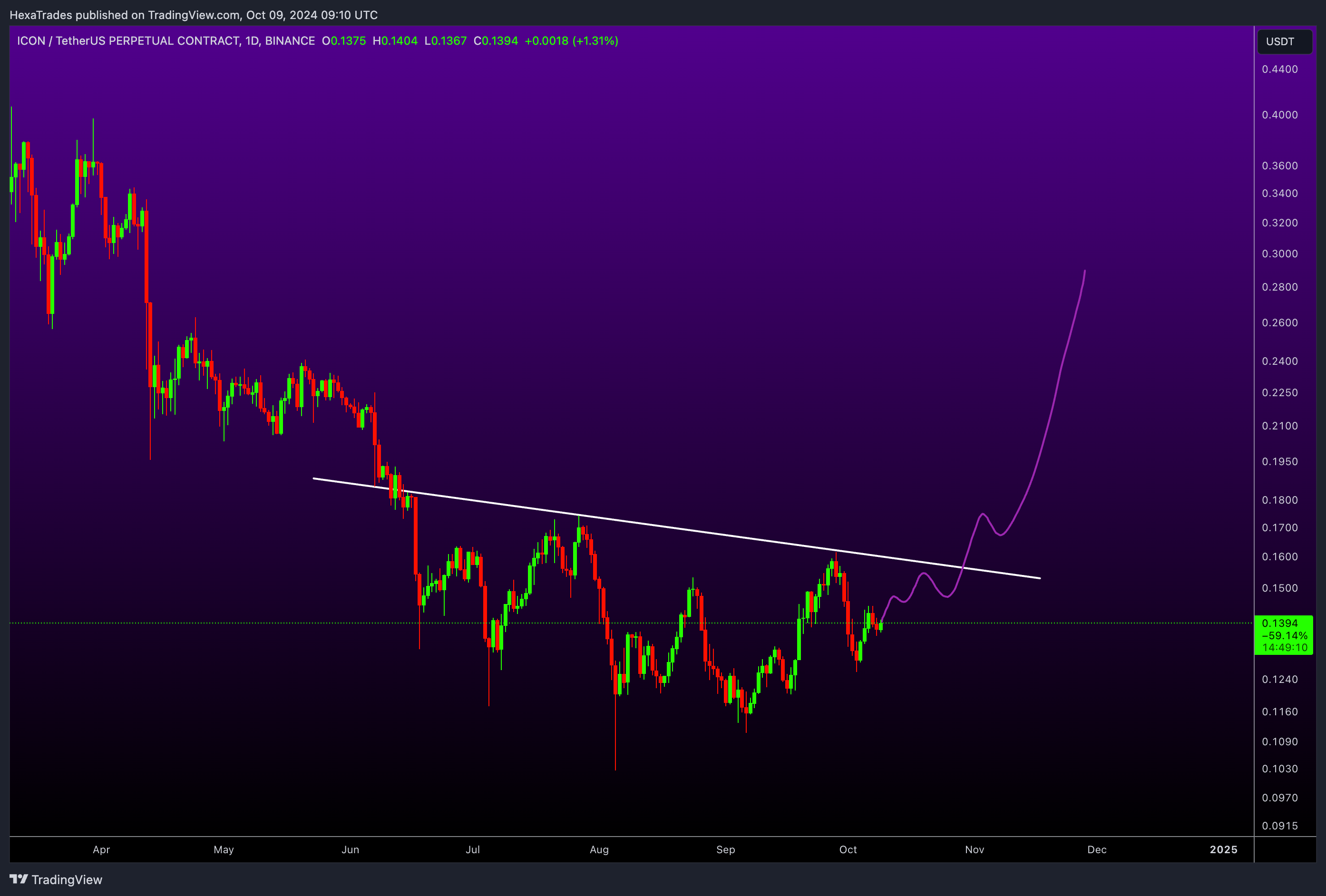Click the Nov label on time axis
The height and width of the screenshot is (896, 1326).
975,850
